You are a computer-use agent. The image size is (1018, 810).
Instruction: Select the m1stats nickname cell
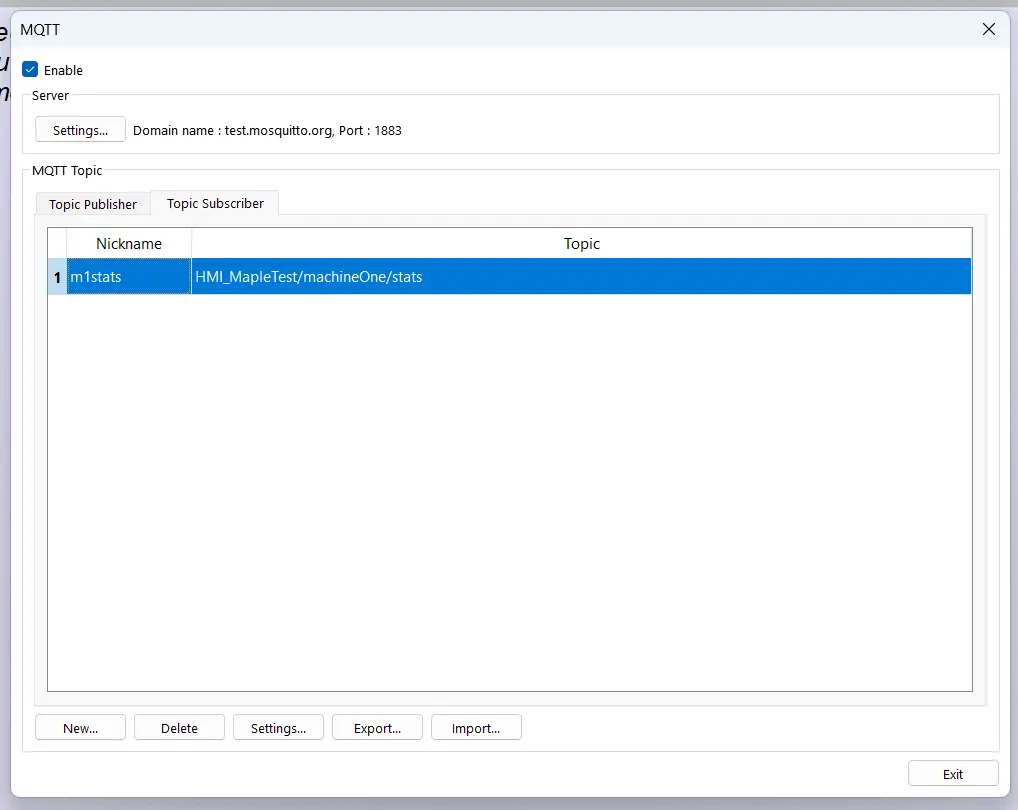(128, 277)
